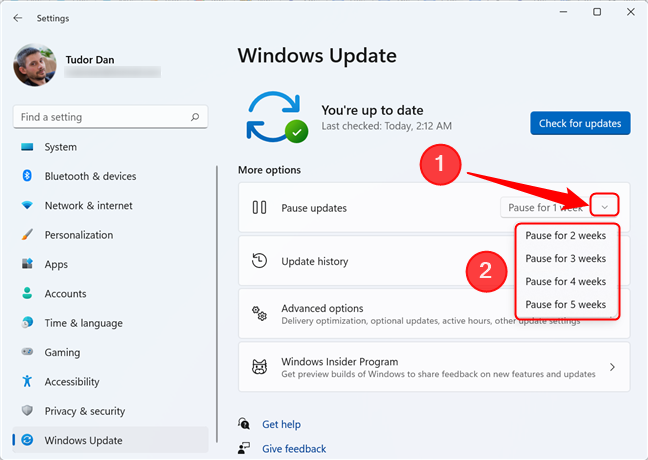
Task: Click the Gaming controller icon
Action: click(x=27, y=352)
